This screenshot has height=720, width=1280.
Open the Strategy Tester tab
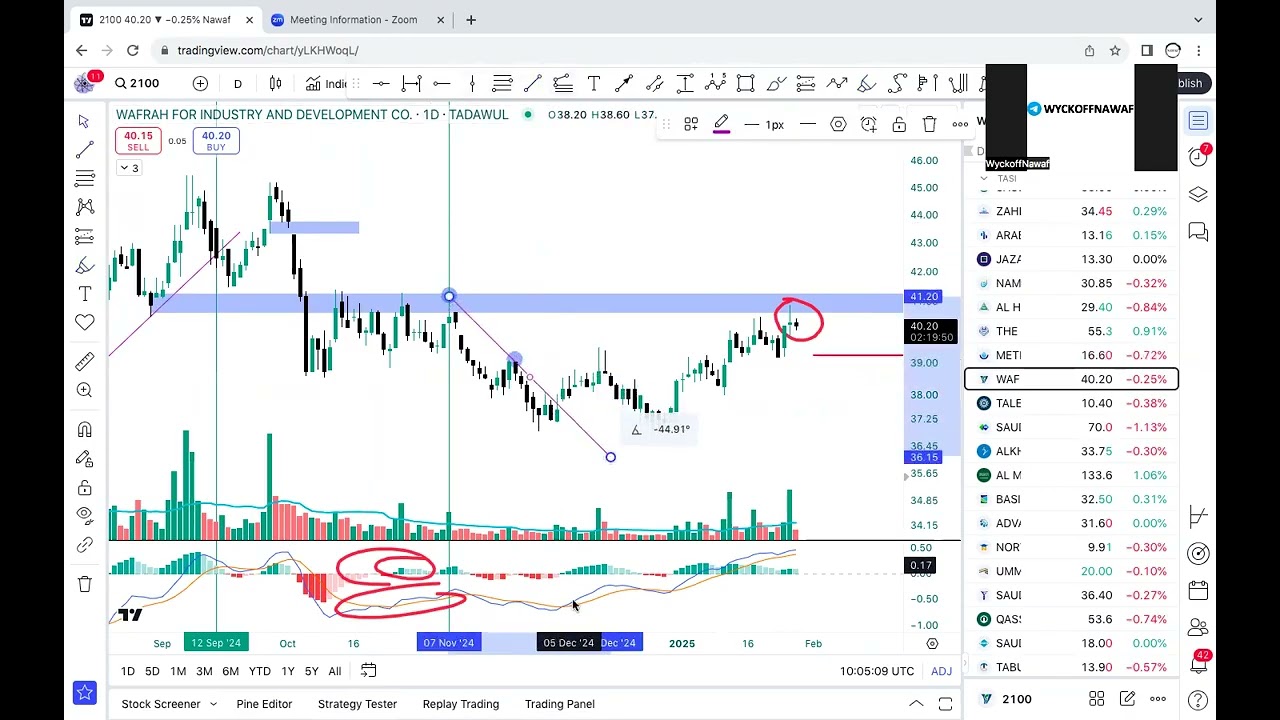click(x=357, y=704)
